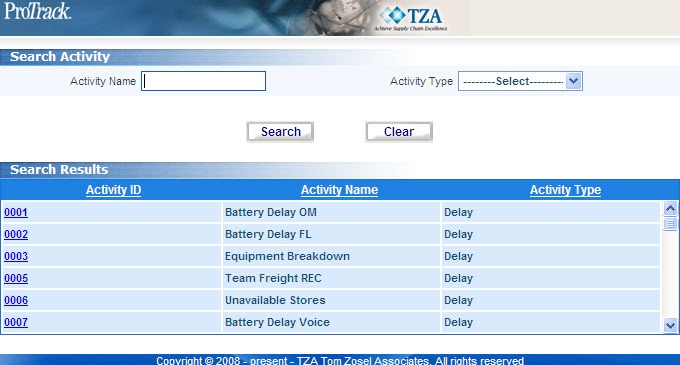Open activity 0001 link
680x365 pixels.
[16, 212]
